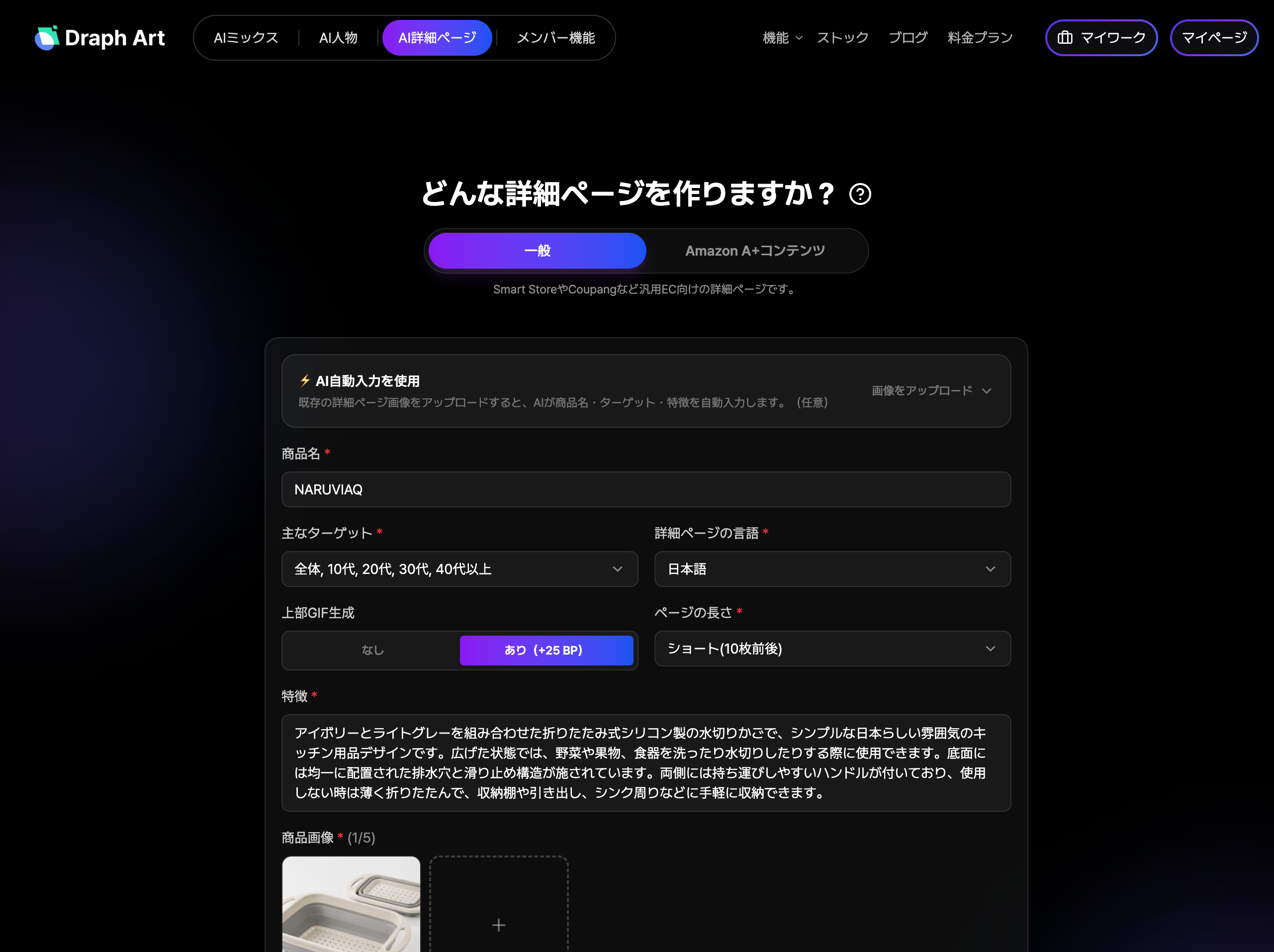Open the 詳細ページの言語 dropdown
This screenshot has width=1274, height=952.
pyautogui.click(x=832, y=569)
